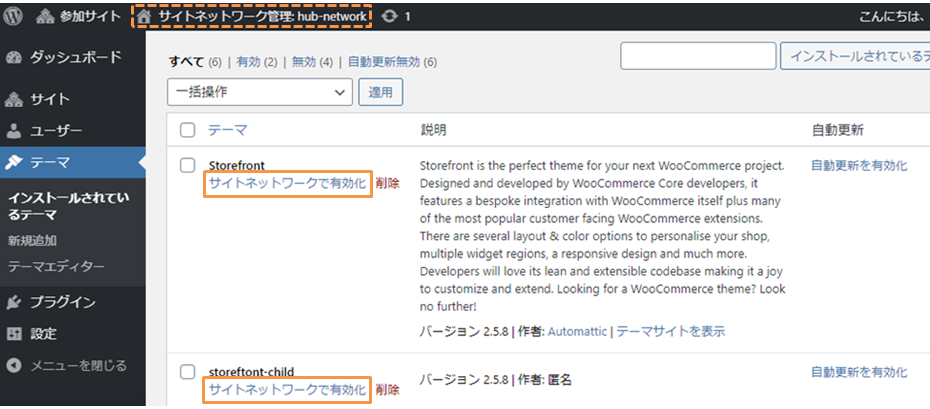This screenshot has height=409, width=930.
Task: Open the 一括操作 bulk actions dropdown
Action: point(260,92)
